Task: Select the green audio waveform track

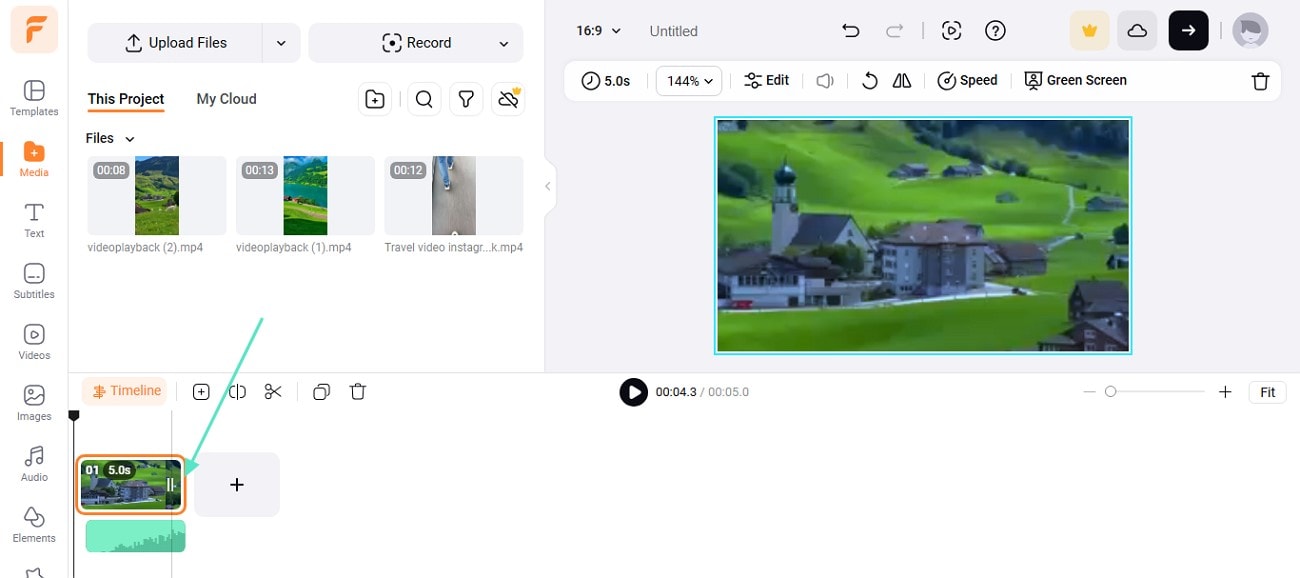Action: point(135,536)
